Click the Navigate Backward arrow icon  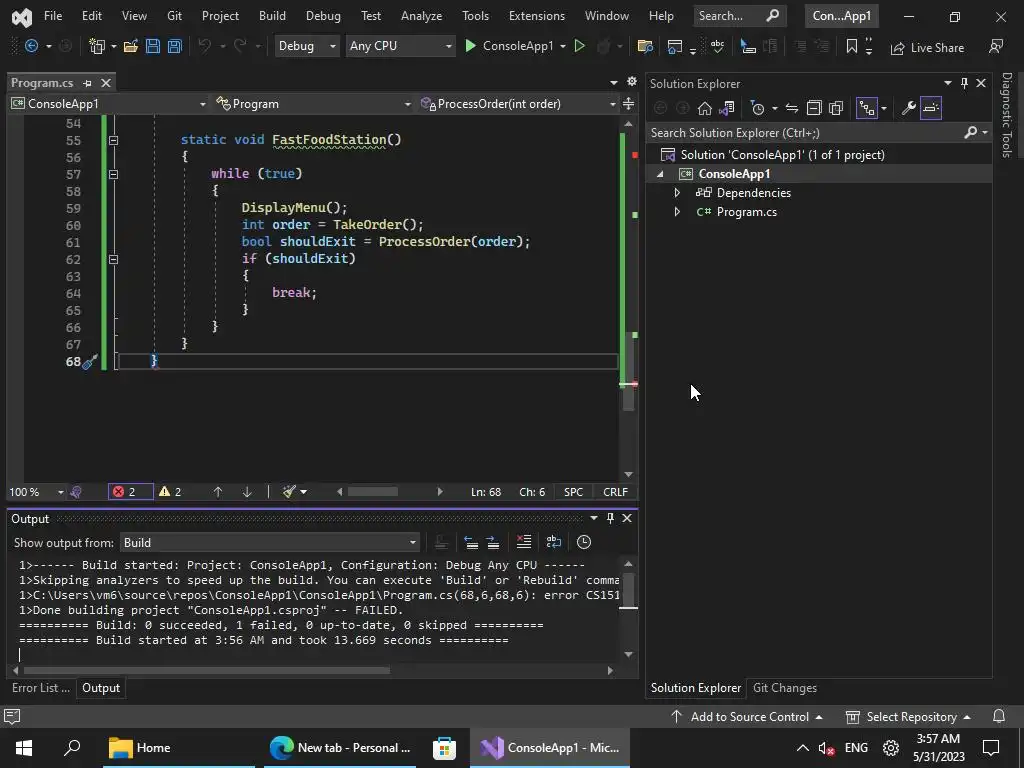point(31,46)
